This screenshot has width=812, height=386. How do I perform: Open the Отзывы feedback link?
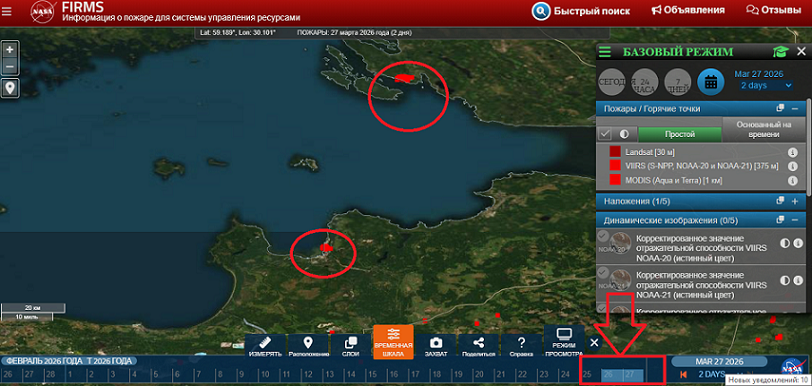coord(774,10)
